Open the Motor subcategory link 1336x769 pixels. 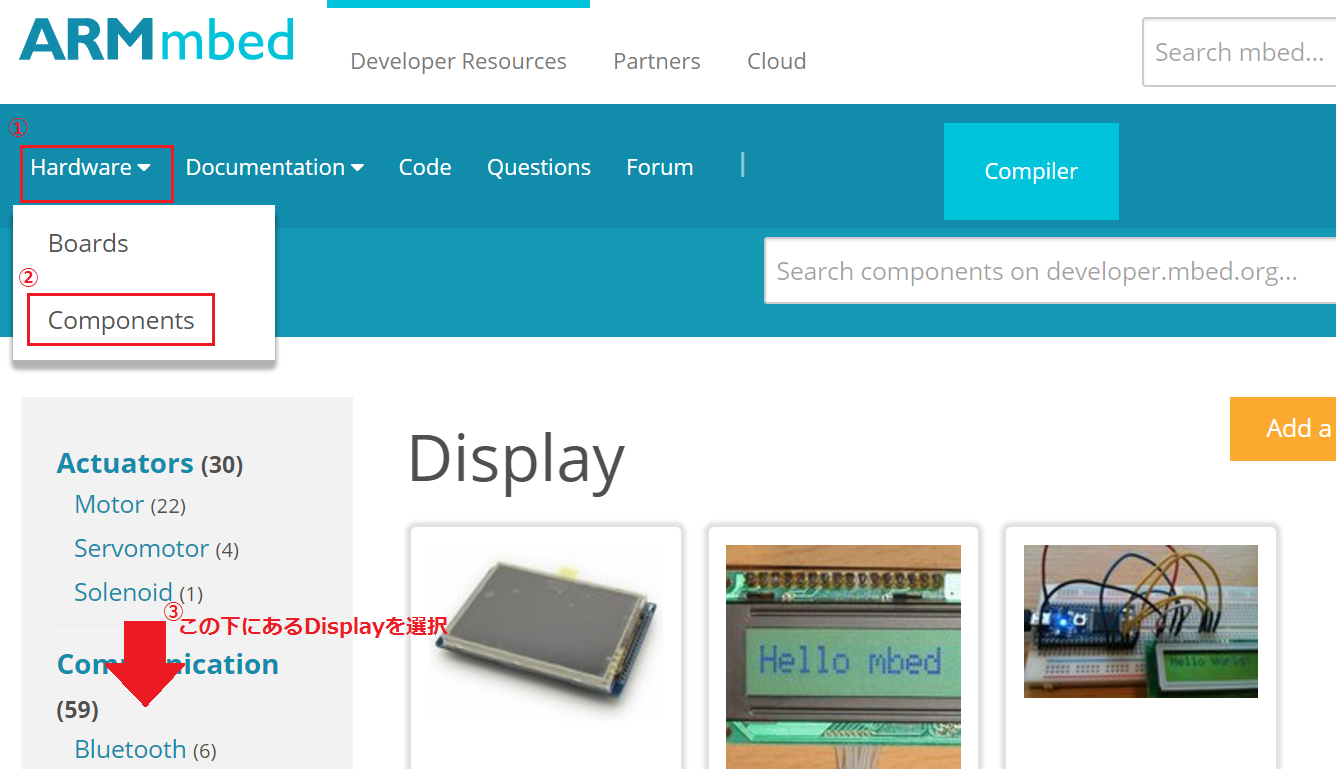click(x=109, y=504)
